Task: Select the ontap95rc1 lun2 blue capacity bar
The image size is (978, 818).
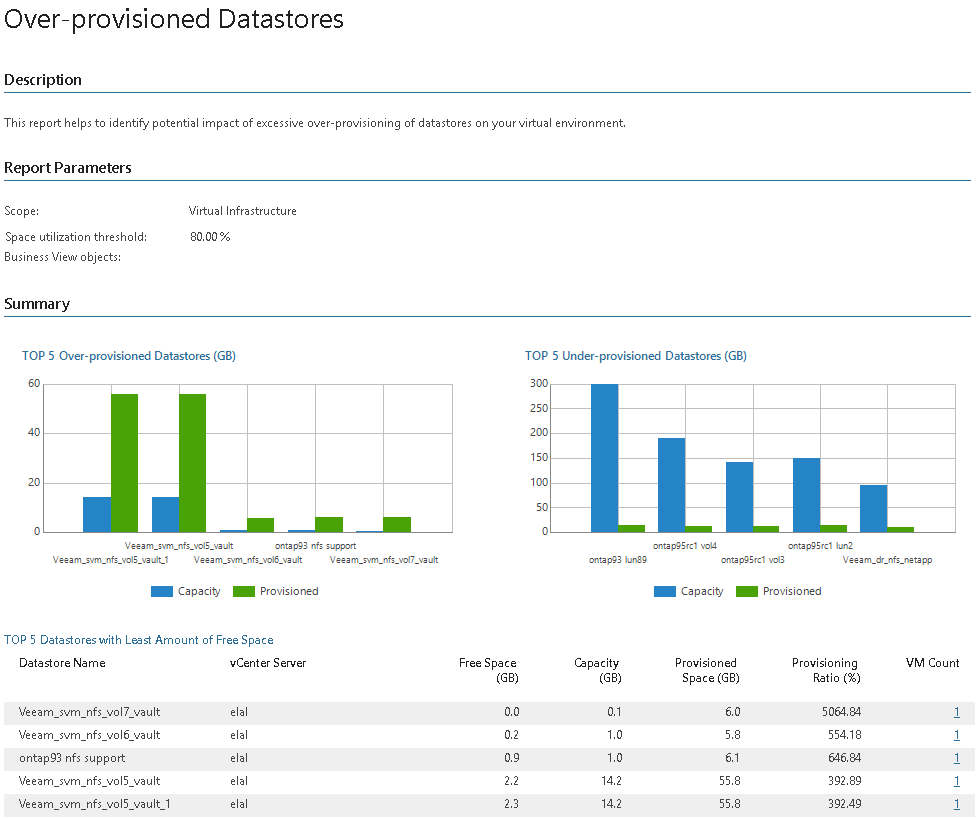Action: [x=806, y=495]
